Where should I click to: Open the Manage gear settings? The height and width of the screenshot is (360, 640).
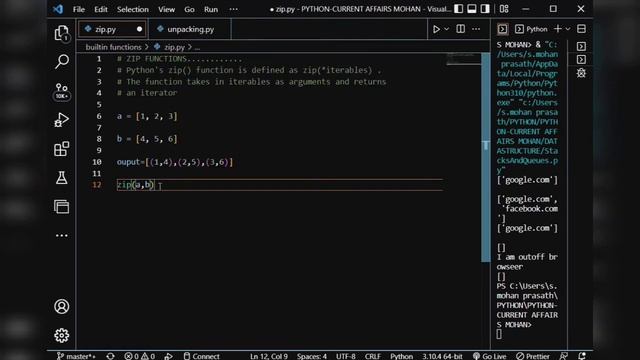pyautogui.click(x=62, y=335)
